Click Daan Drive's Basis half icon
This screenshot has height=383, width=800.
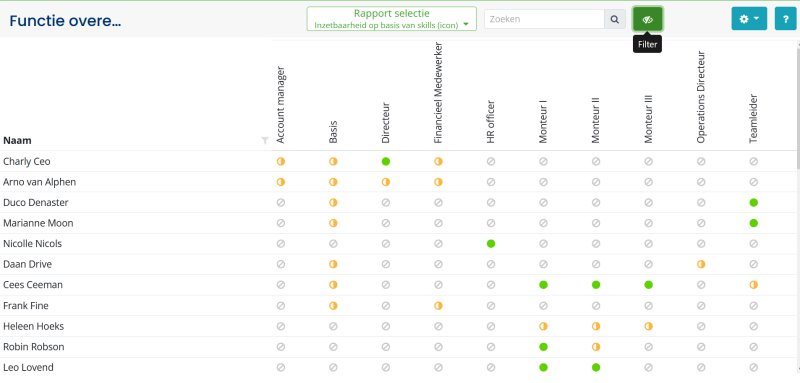click(333, 264)
